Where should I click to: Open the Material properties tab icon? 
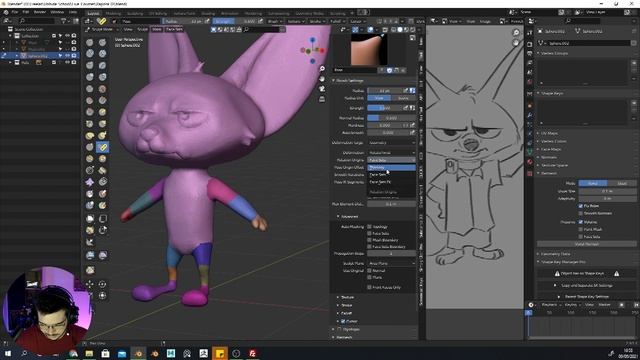(x=530, y=162)
